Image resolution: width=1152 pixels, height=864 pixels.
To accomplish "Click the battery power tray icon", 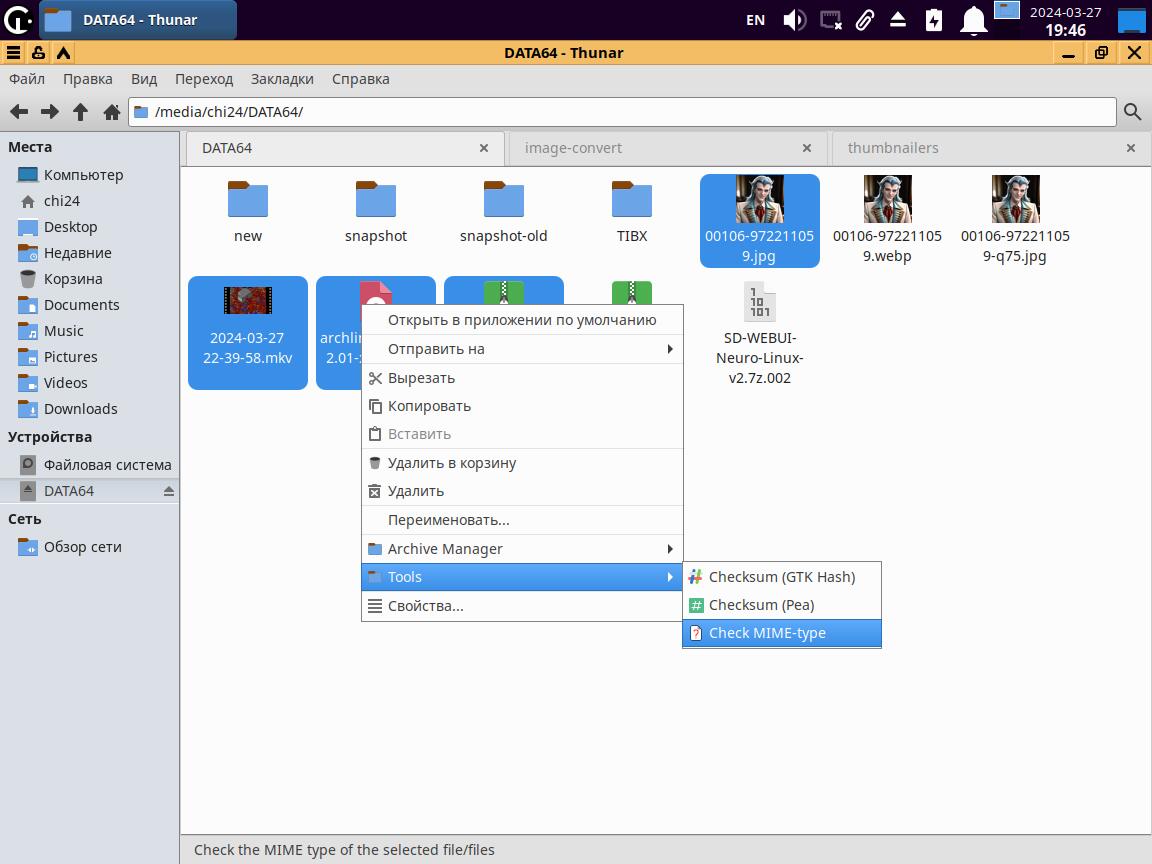I will pyautogui.click(x=934, y=20).
